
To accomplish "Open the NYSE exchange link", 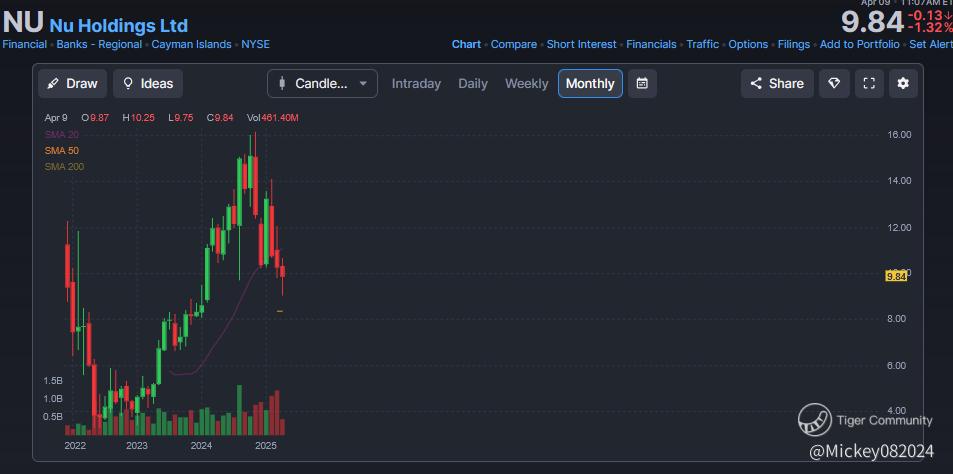I will (x=255, y=44).
